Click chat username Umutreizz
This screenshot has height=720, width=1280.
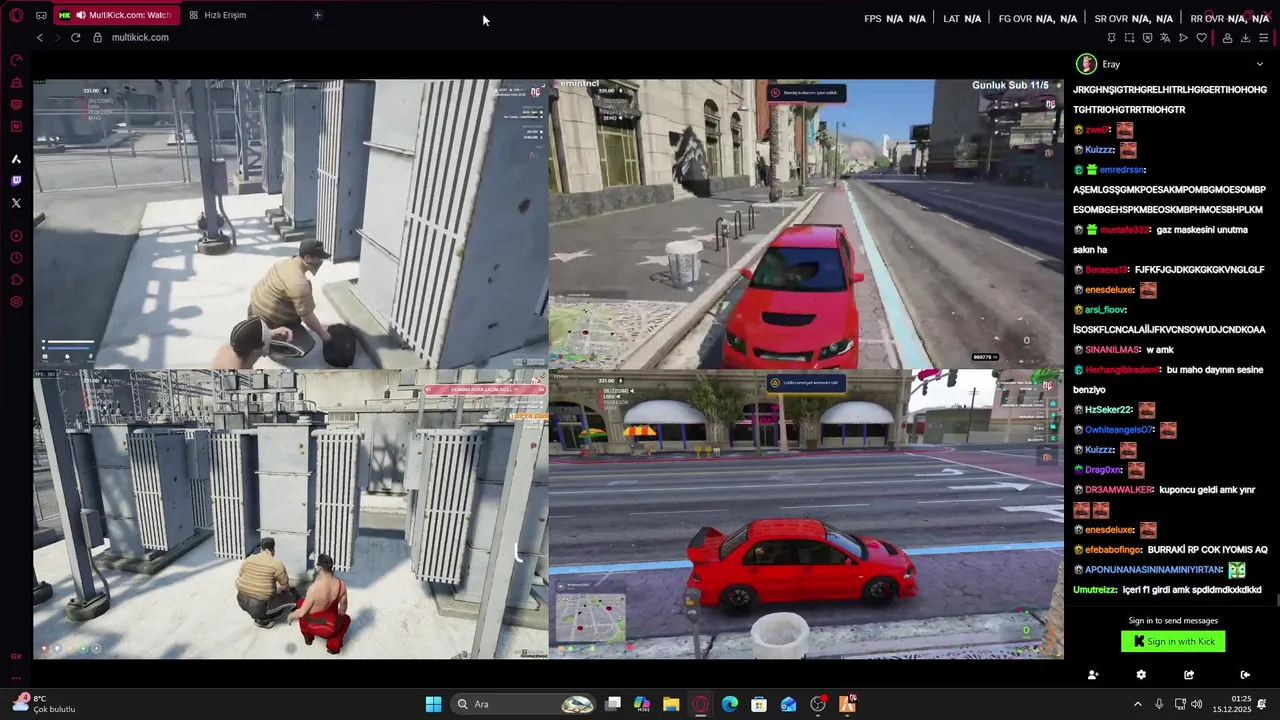(1095, 590)
